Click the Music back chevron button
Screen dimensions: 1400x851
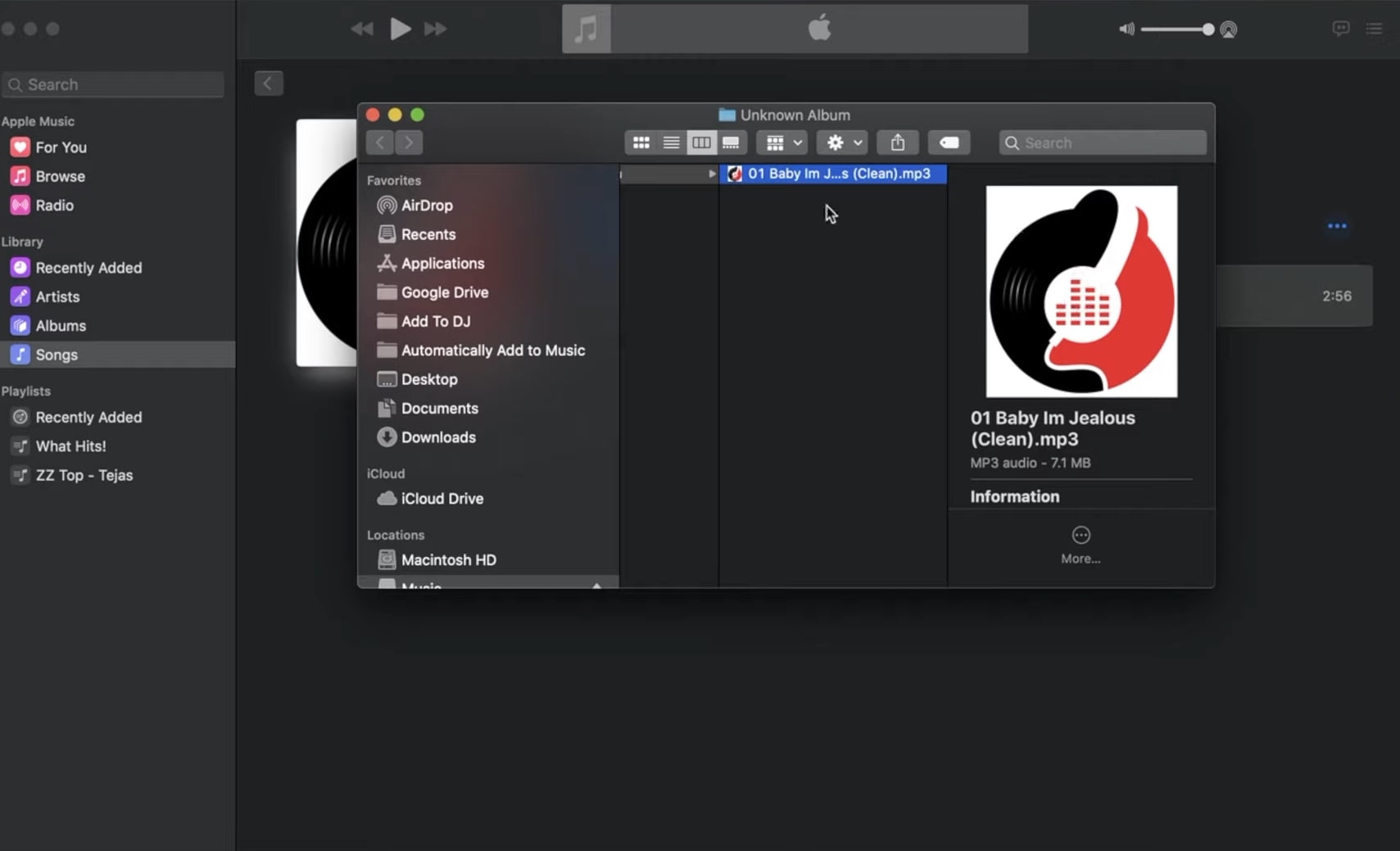point(269,84)
